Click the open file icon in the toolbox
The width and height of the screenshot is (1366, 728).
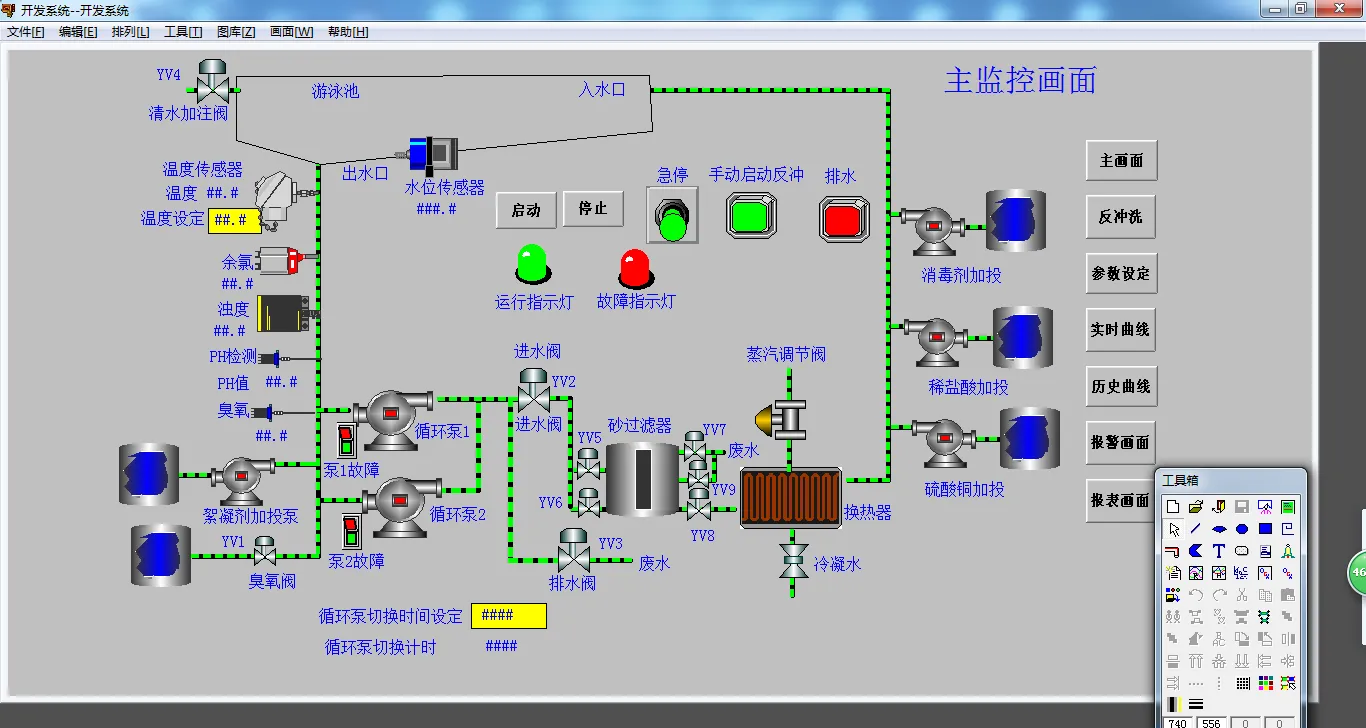click(x=1195, y=507)
